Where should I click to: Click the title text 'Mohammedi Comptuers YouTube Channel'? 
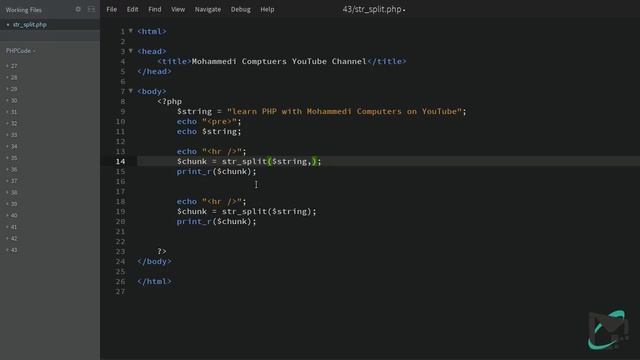click(279, 61)
